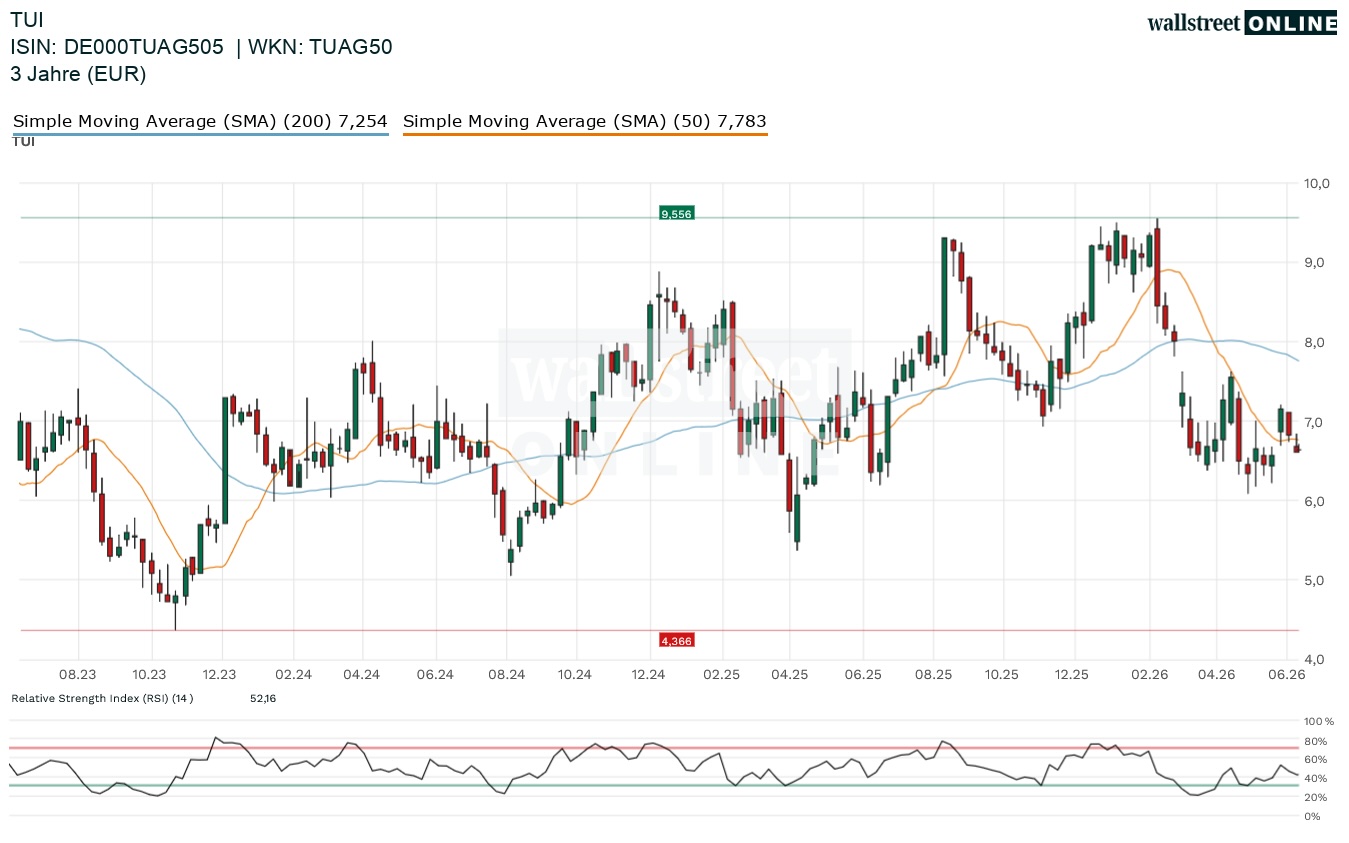Click the 06.26 date axis label
Screen dimensions: 1349x843
point(1287,675)
